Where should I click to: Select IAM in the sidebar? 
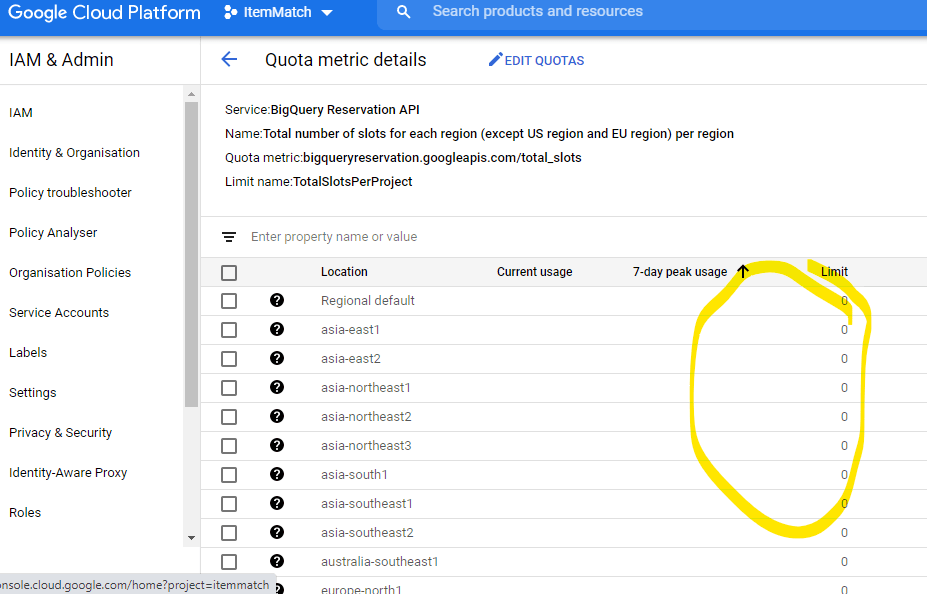[x=21, y=112]
